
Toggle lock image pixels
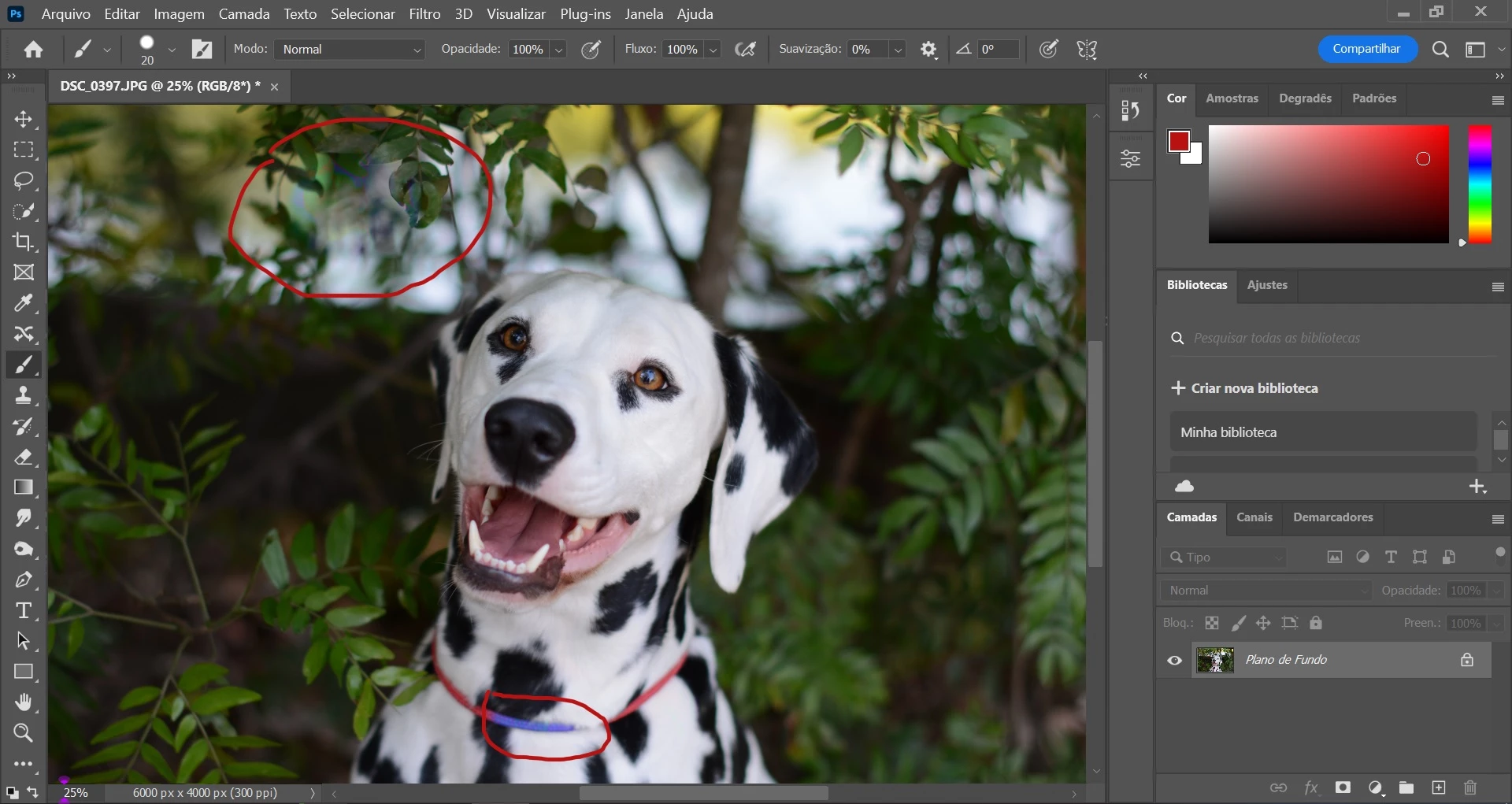(1239, 623)
